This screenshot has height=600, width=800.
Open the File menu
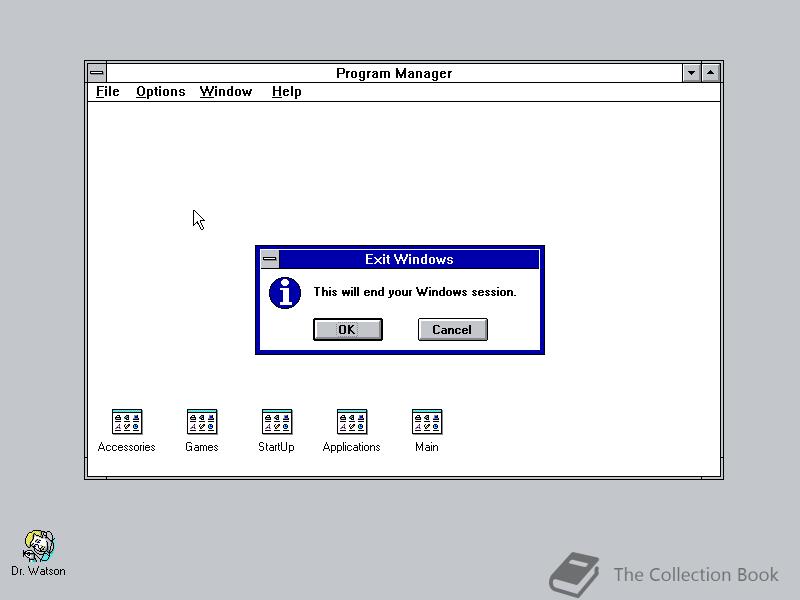(x=108, y=92)
